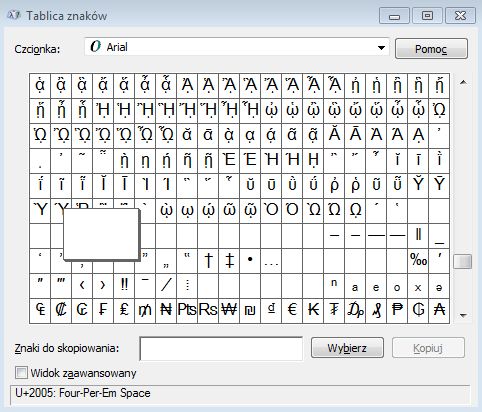Click the vertical scrollbar thumb
Viewport: 482px width, 412px height.
pos(463,261)
